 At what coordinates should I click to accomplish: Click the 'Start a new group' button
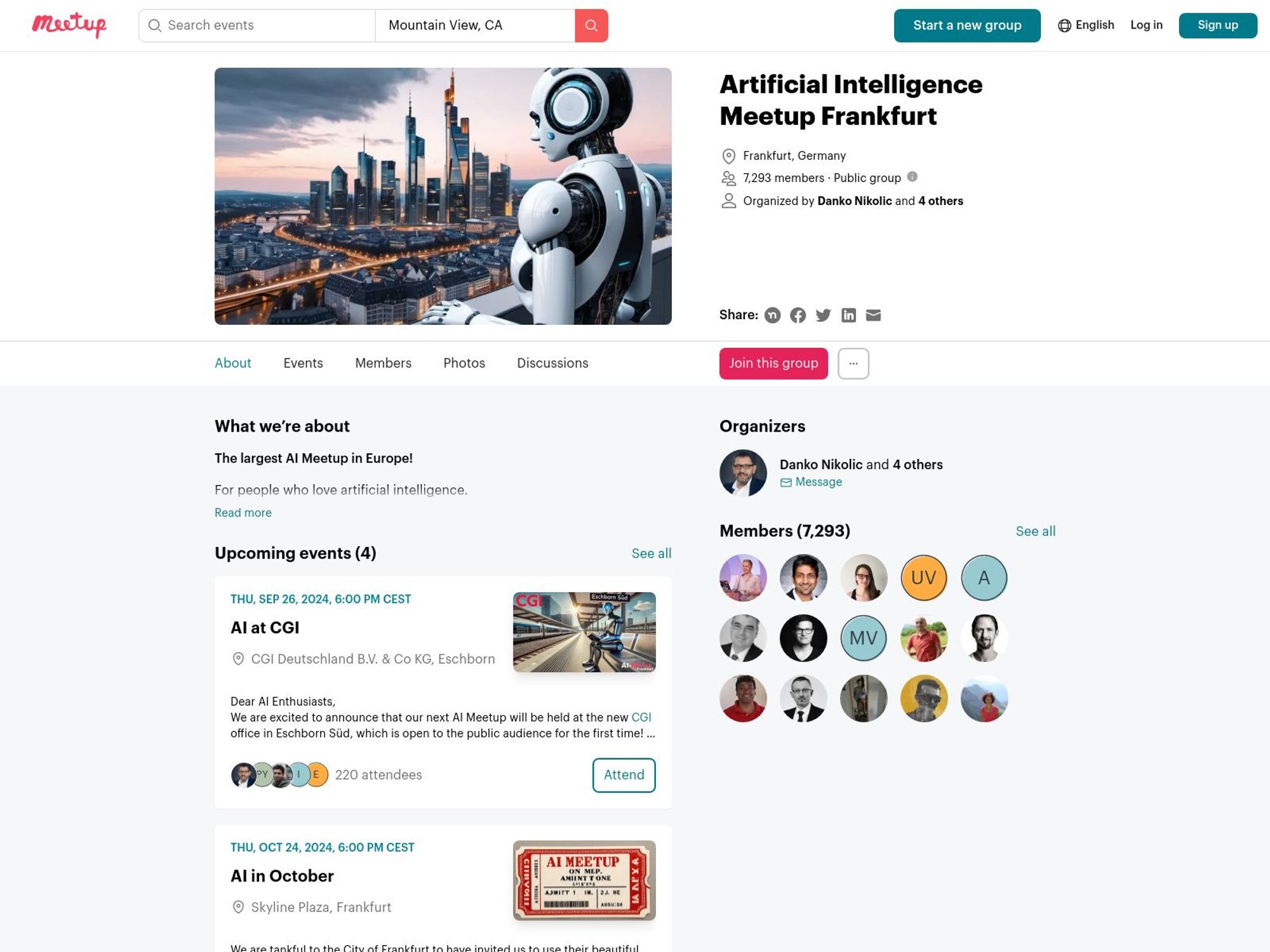pyautogui.click(x=967, y=25)
